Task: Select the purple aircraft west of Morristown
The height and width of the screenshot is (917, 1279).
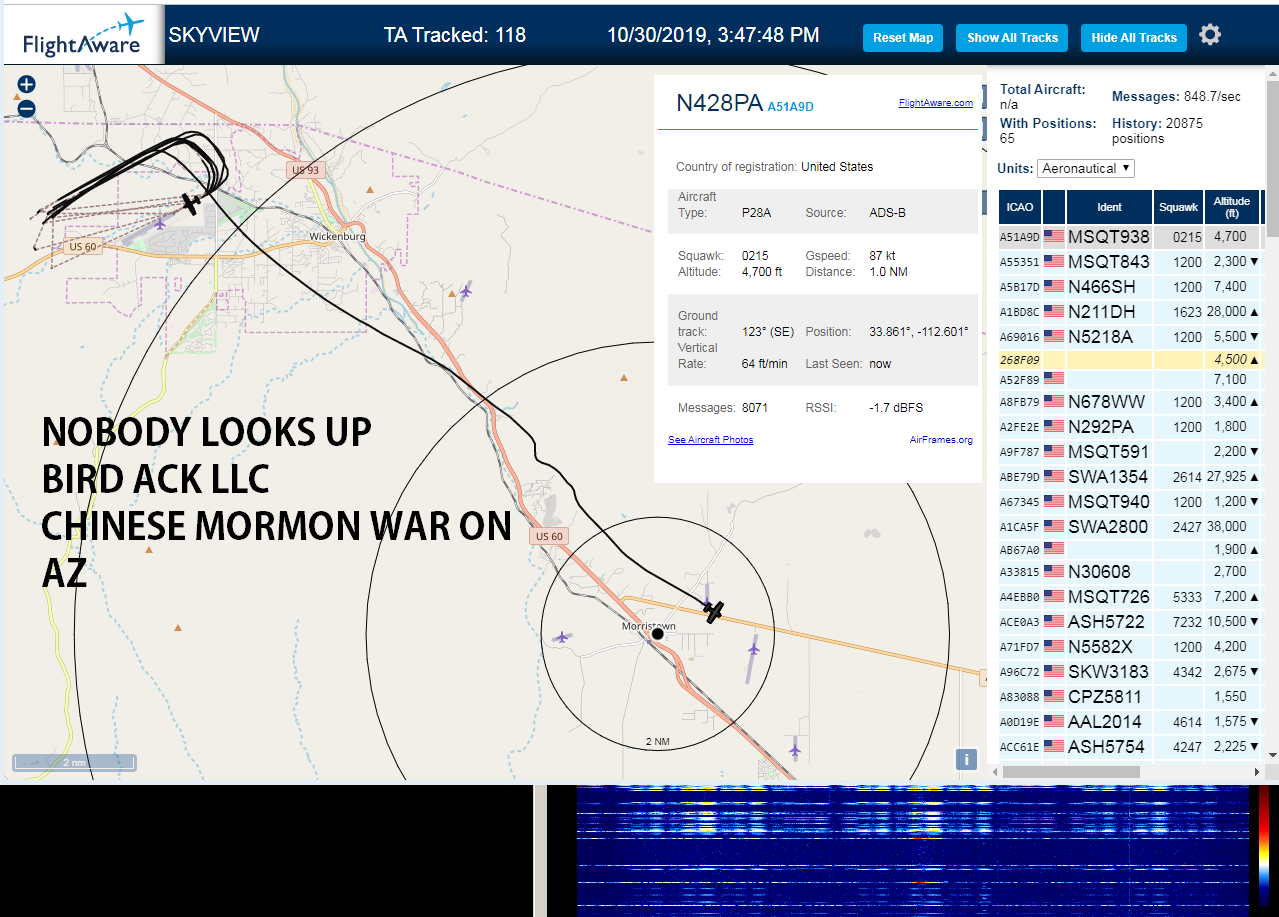Action: click(562, 637)
